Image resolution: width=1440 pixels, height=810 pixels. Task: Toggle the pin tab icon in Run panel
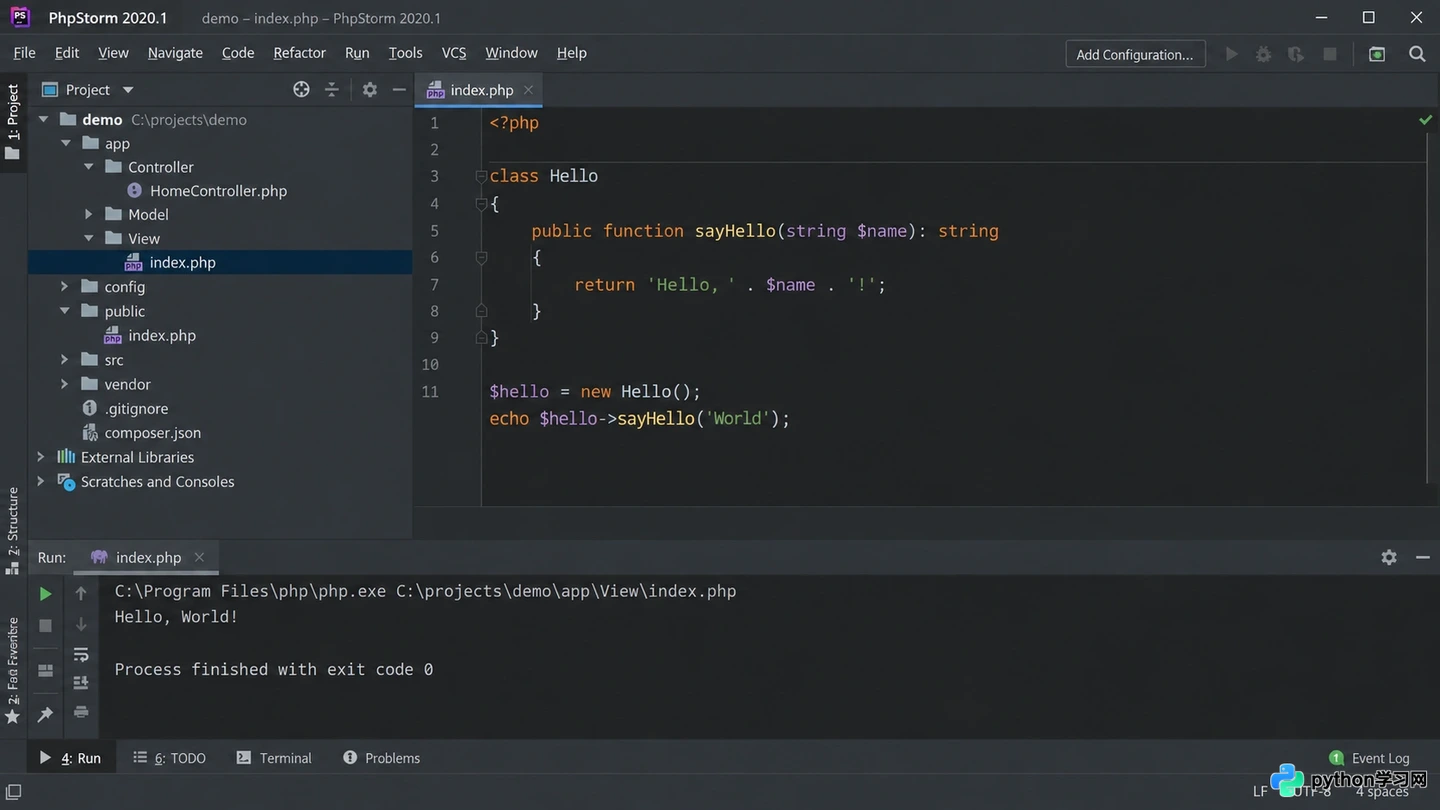click(x=45, y=714)
